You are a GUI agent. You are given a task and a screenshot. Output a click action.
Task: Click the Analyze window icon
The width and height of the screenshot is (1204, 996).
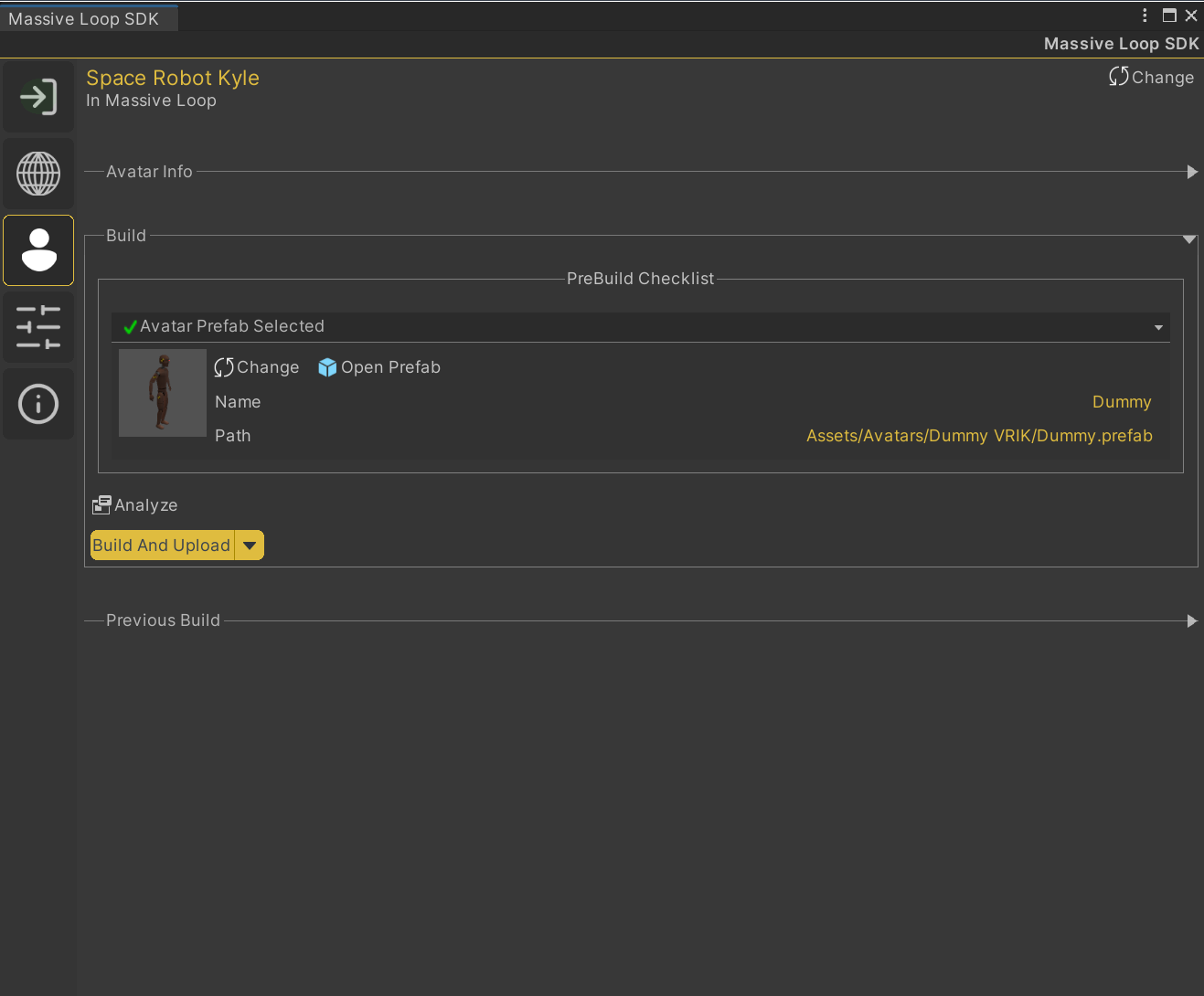pos(101,505)
